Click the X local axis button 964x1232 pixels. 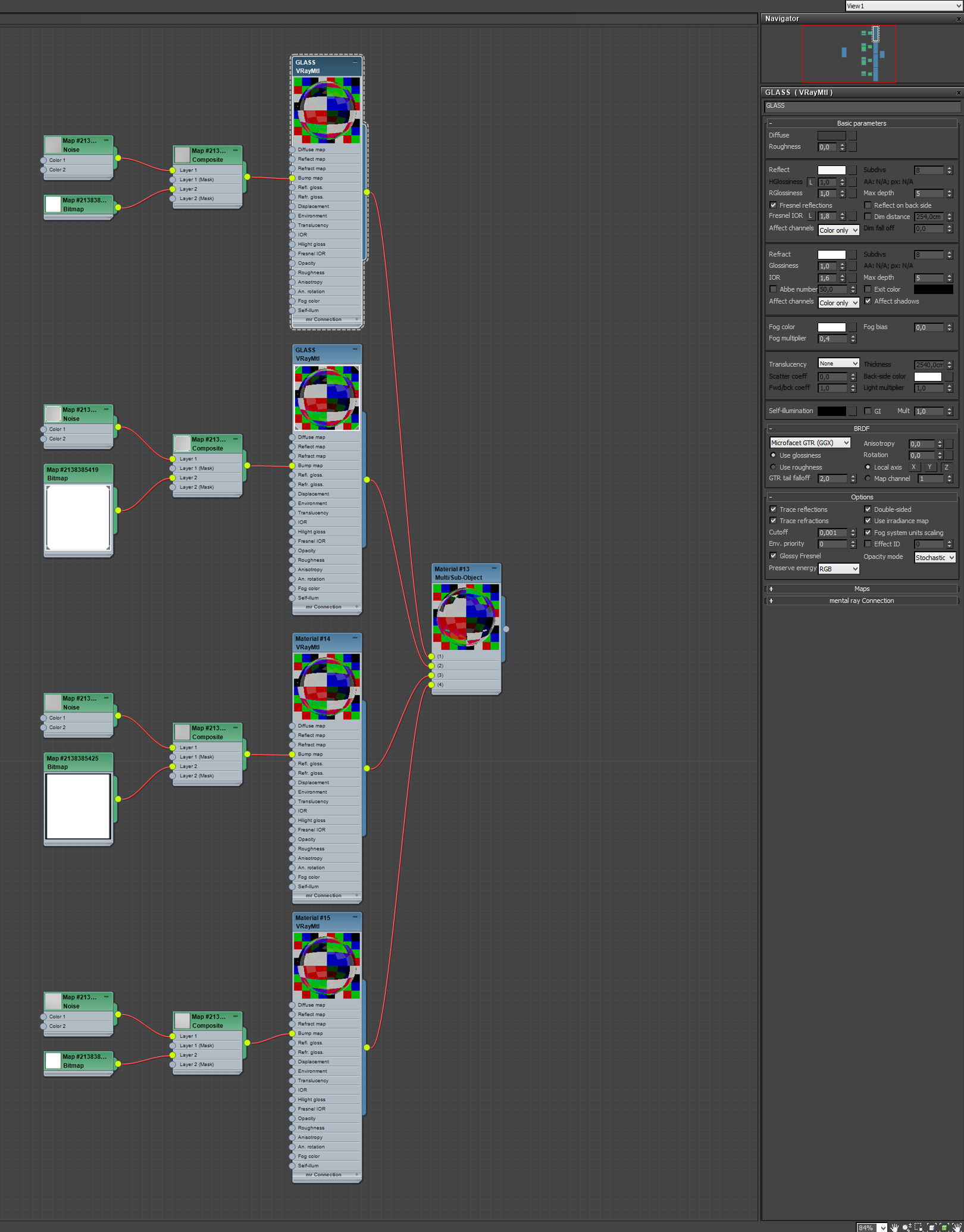click(914, 467)
